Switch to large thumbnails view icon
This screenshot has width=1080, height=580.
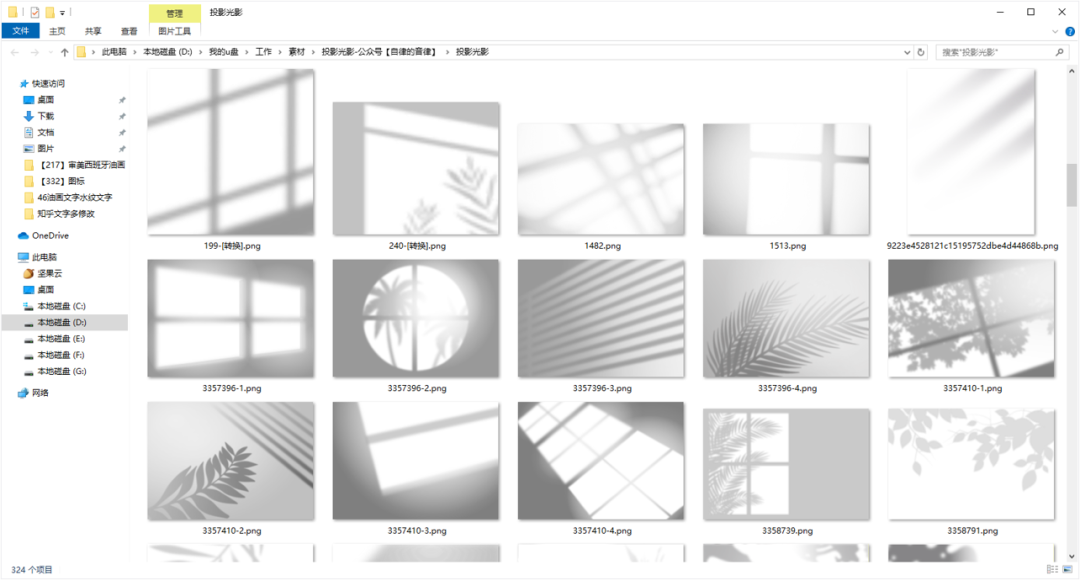(1068, 570)
